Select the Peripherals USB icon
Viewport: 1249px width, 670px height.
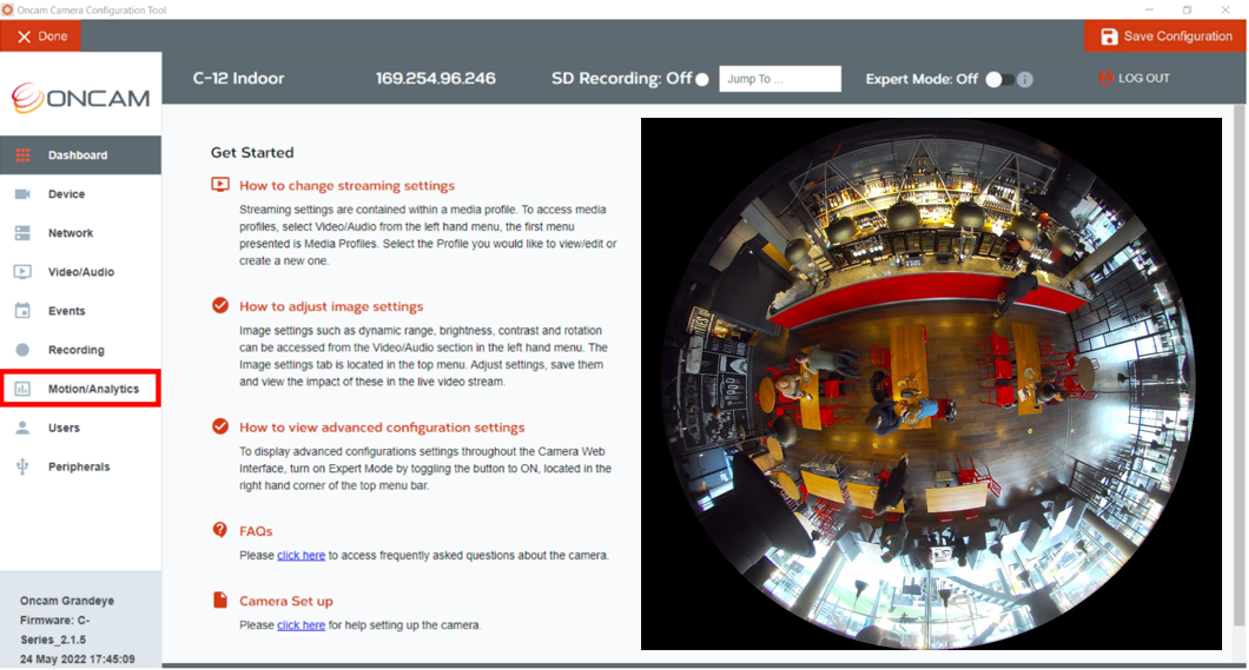tap(23, 467)
